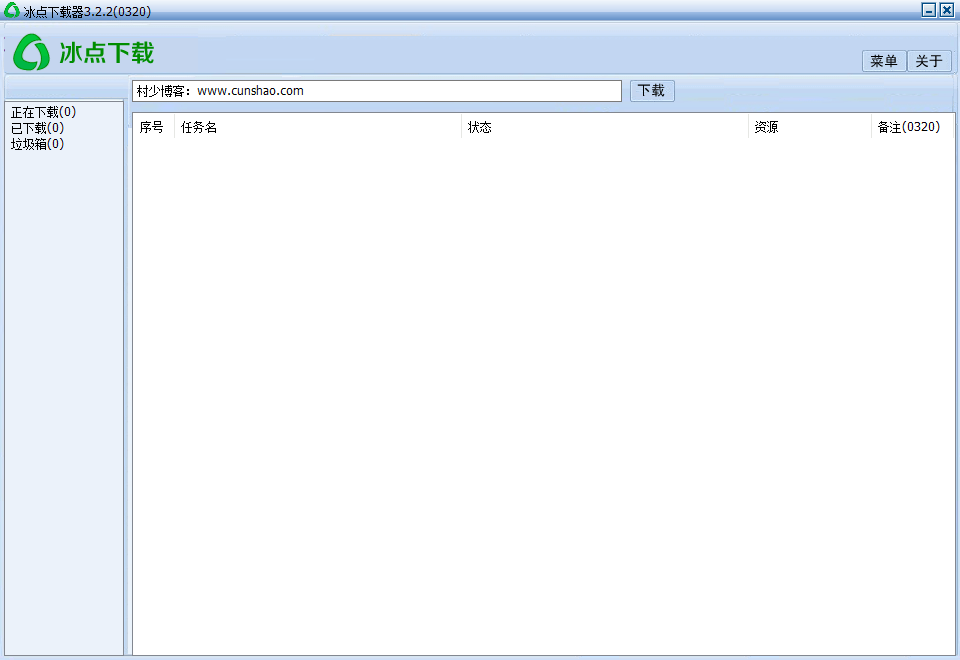Open the 关于 about dialog
960x660 pixels.
click(929, 61)
